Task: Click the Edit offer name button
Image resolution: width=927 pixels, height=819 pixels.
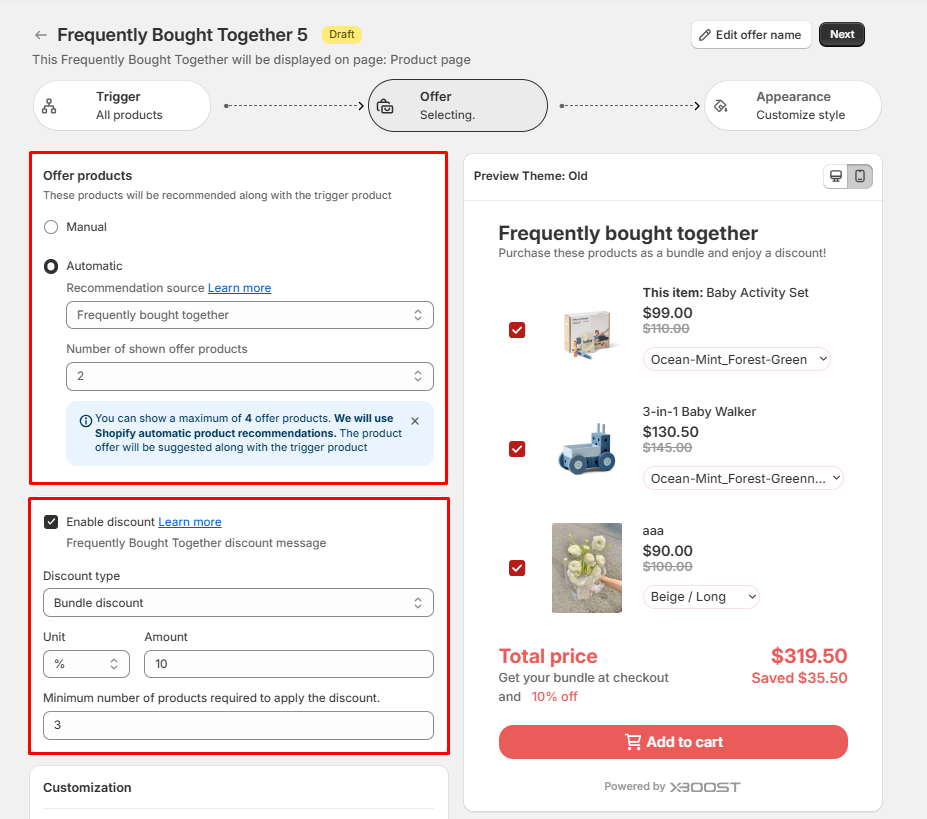Action: (x=750, y=35)
